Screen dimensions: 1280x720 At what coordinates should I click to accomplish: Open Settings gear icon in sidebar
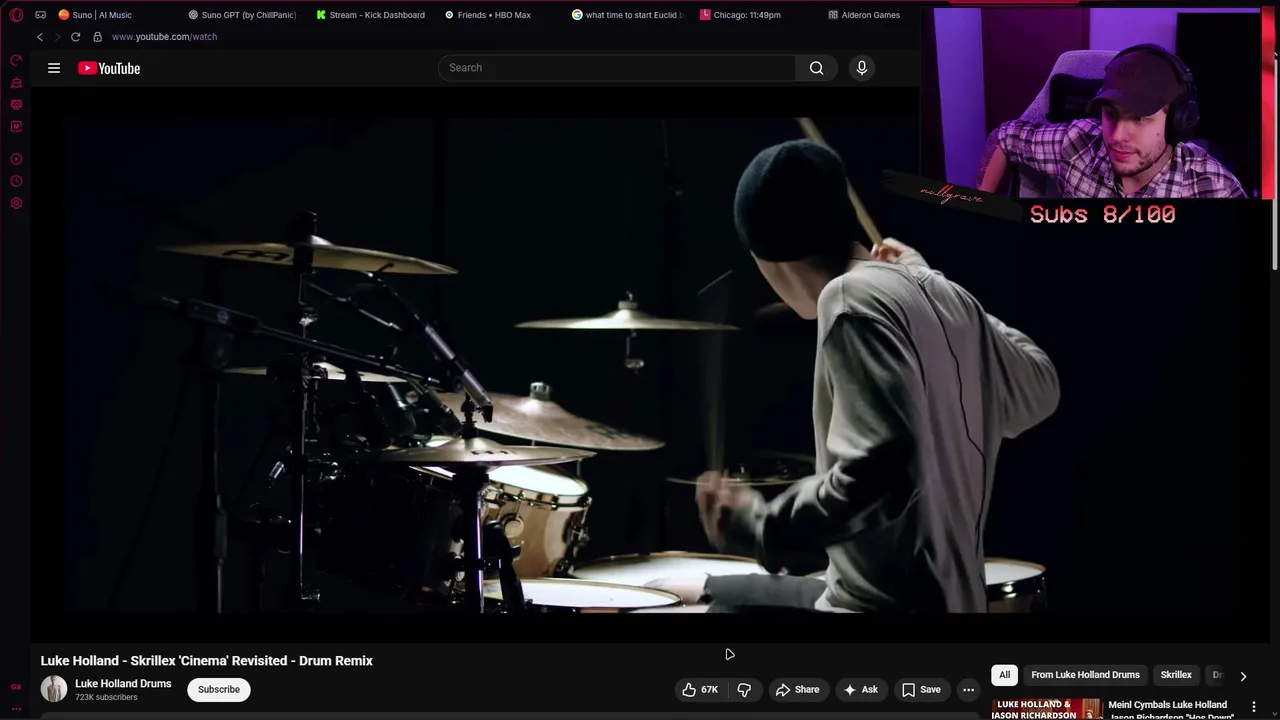[16, 203]
